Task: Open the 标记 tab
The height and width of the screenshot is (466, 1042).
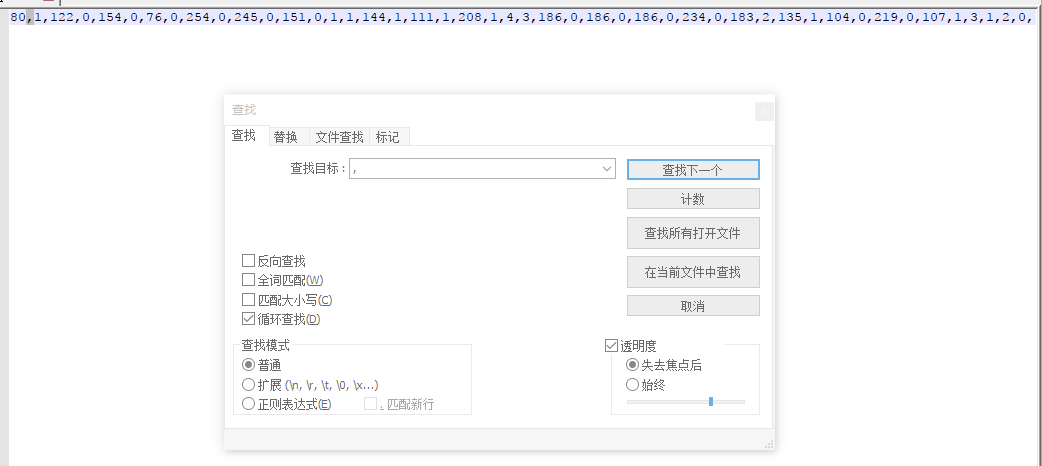Action: [388, 137]
